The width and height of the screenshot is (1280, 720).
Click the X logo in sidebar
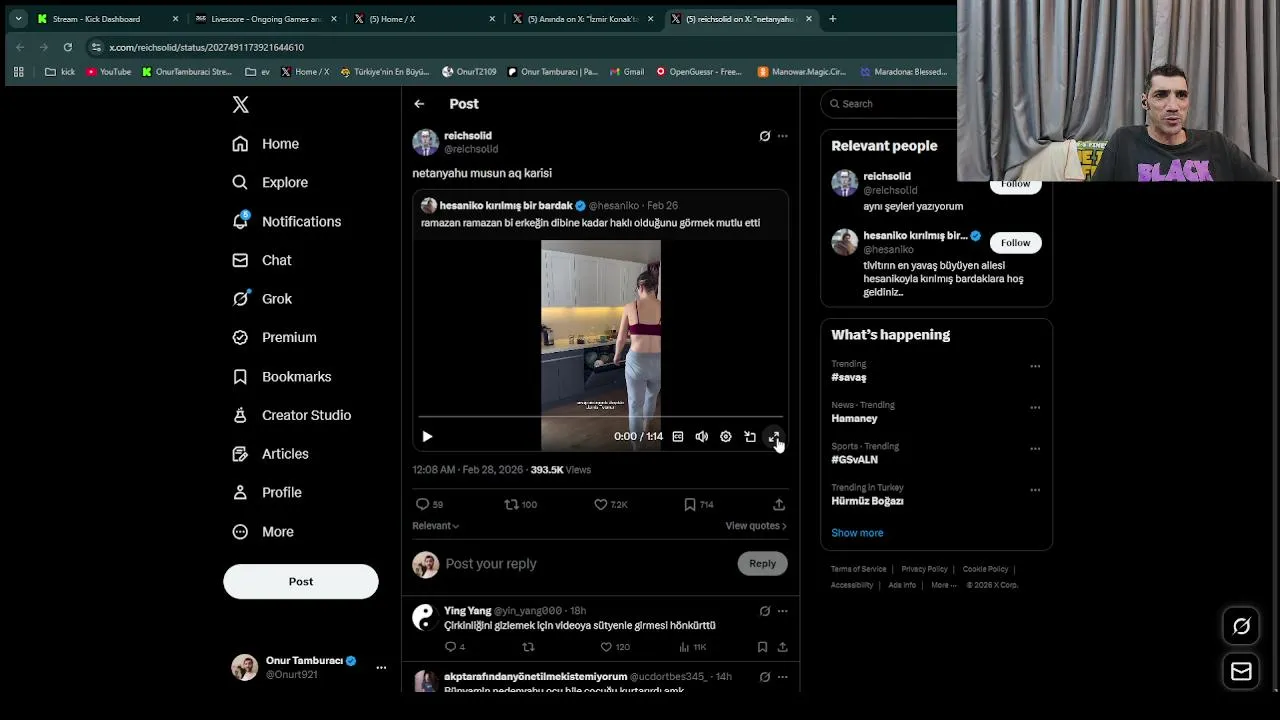point(240,104)
